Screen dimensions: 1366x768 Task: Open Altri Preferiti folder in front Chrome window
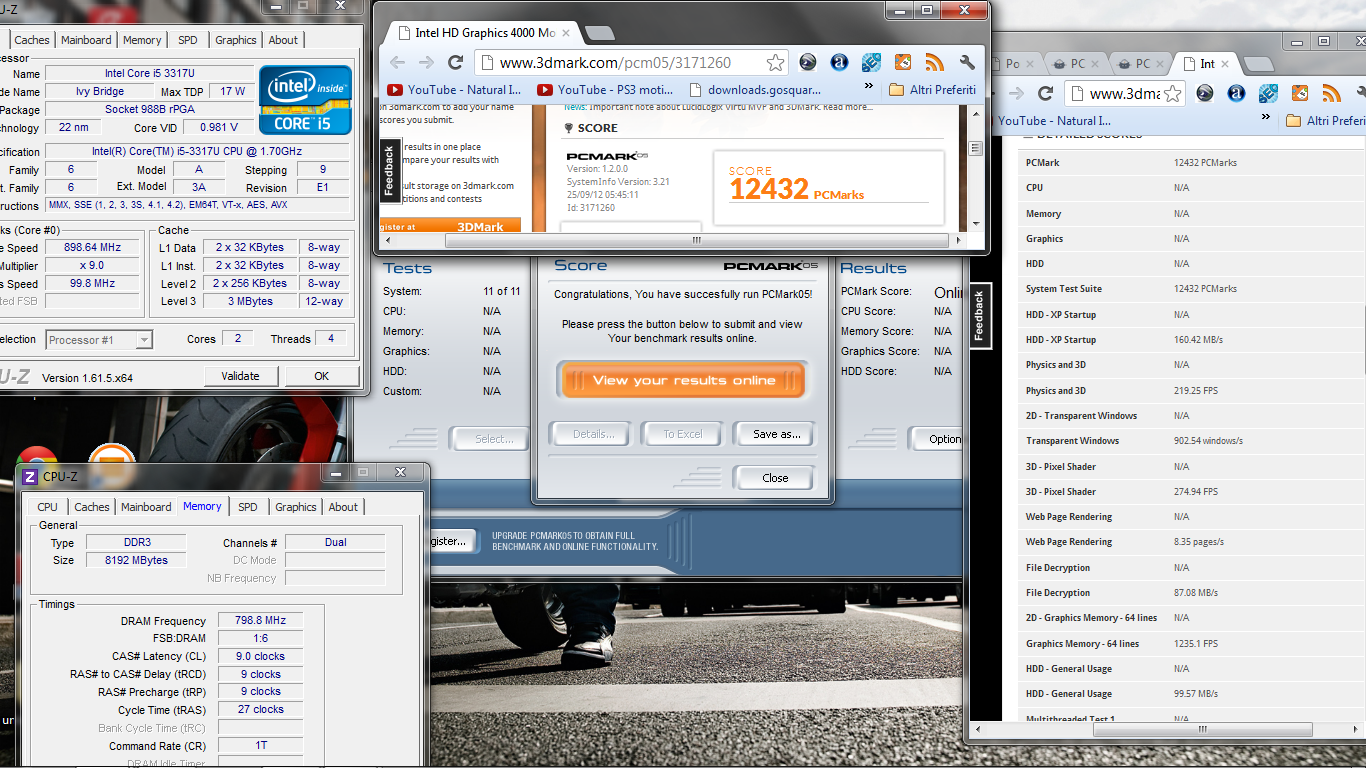(x=931, y=89)
